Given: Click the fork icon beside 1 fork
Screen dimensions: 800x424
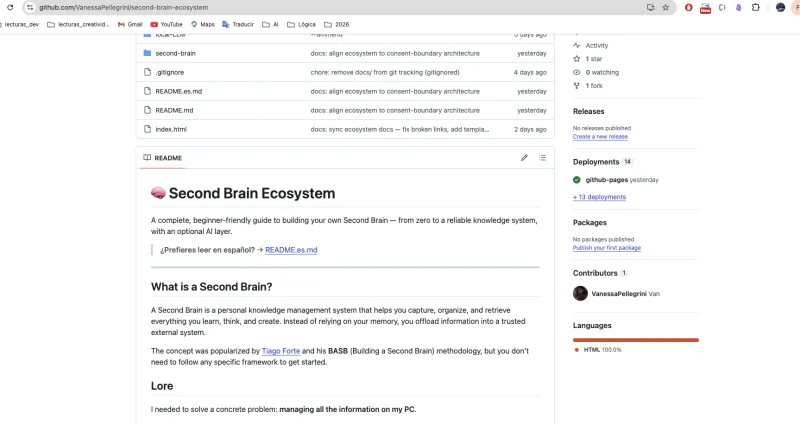Looking at the screenshot, I should click(x=577, y=86).
